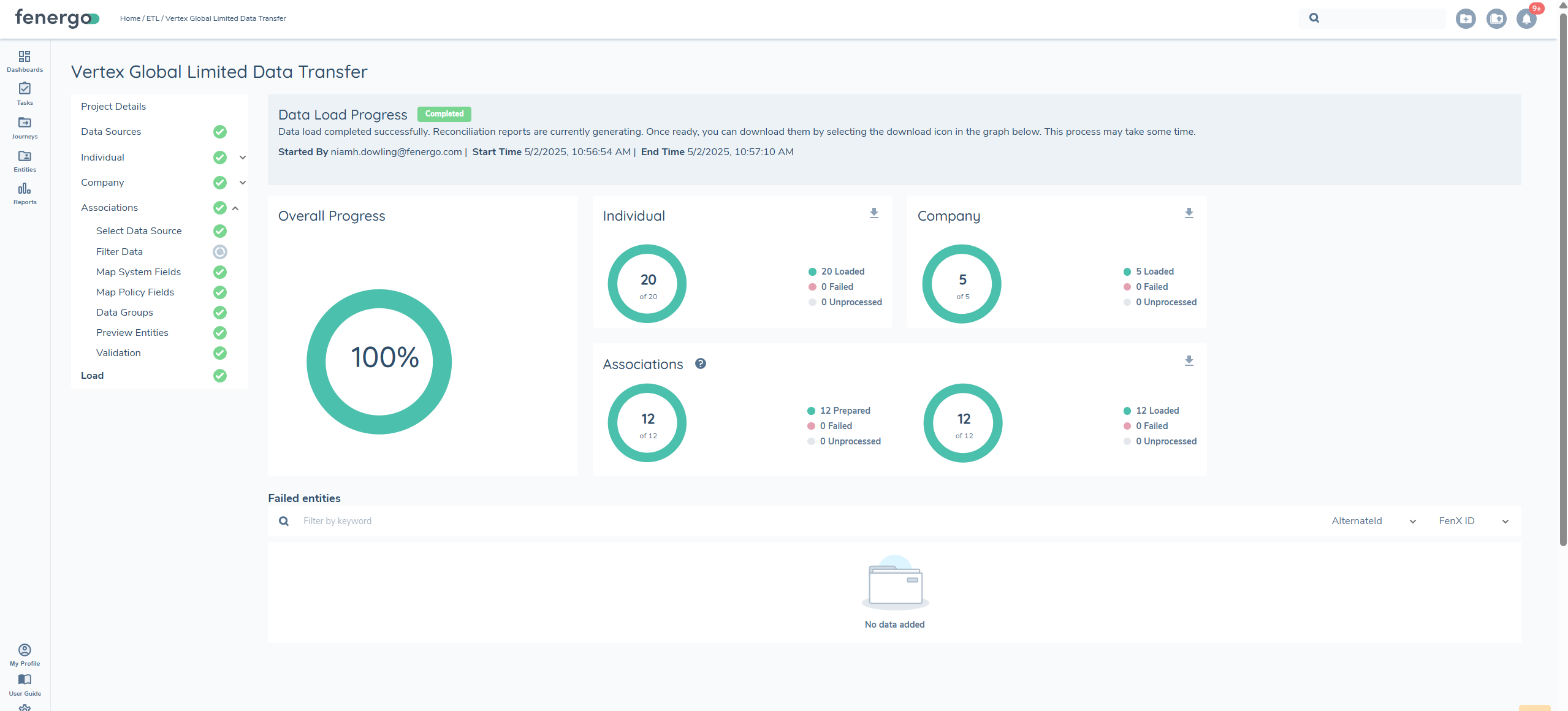Select the Project Details step
Screen dimensions: 1568x711
point(113,107)
